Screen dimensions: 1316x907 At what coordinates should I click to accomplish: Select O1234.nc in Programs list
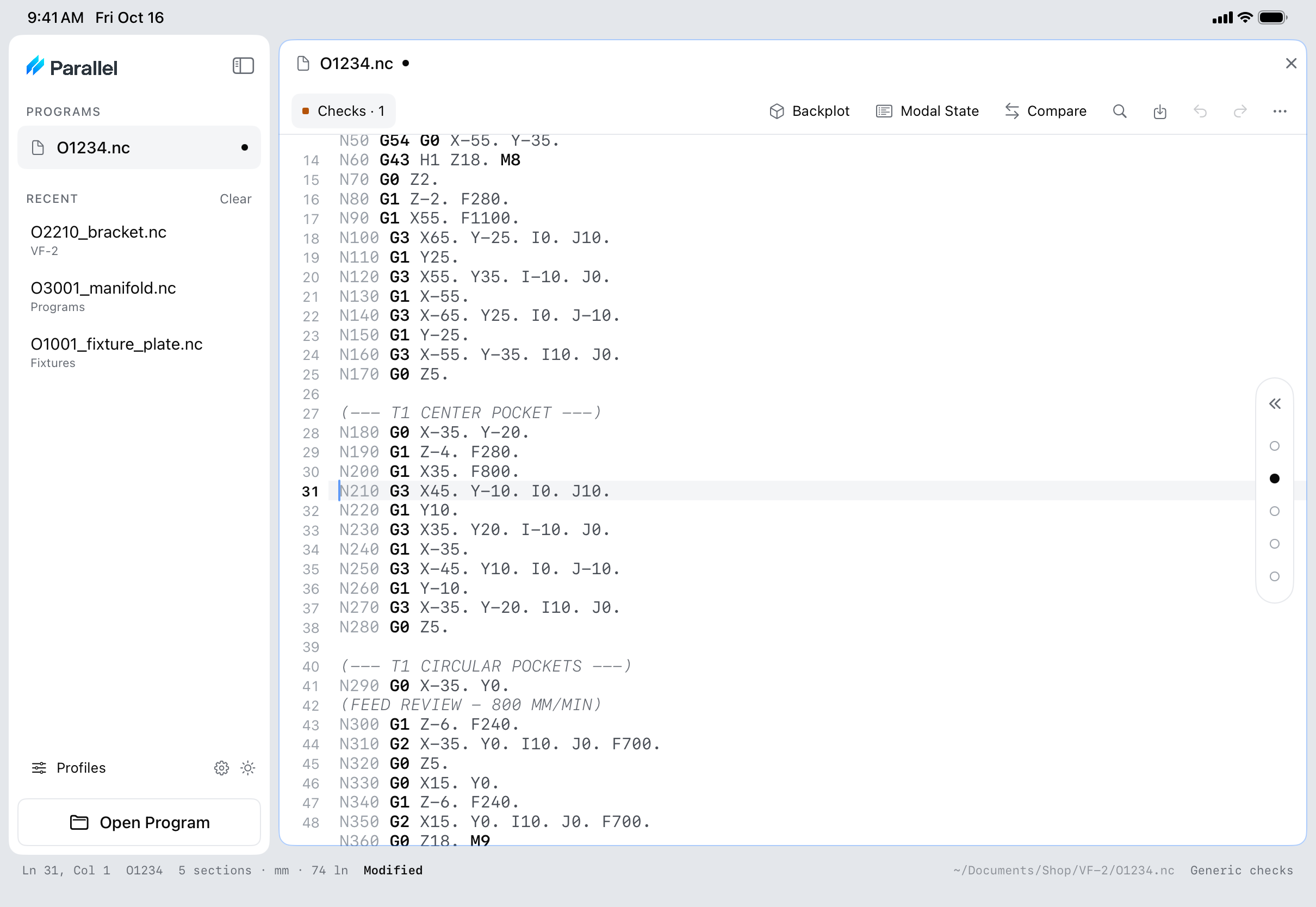tap(139, 148)
